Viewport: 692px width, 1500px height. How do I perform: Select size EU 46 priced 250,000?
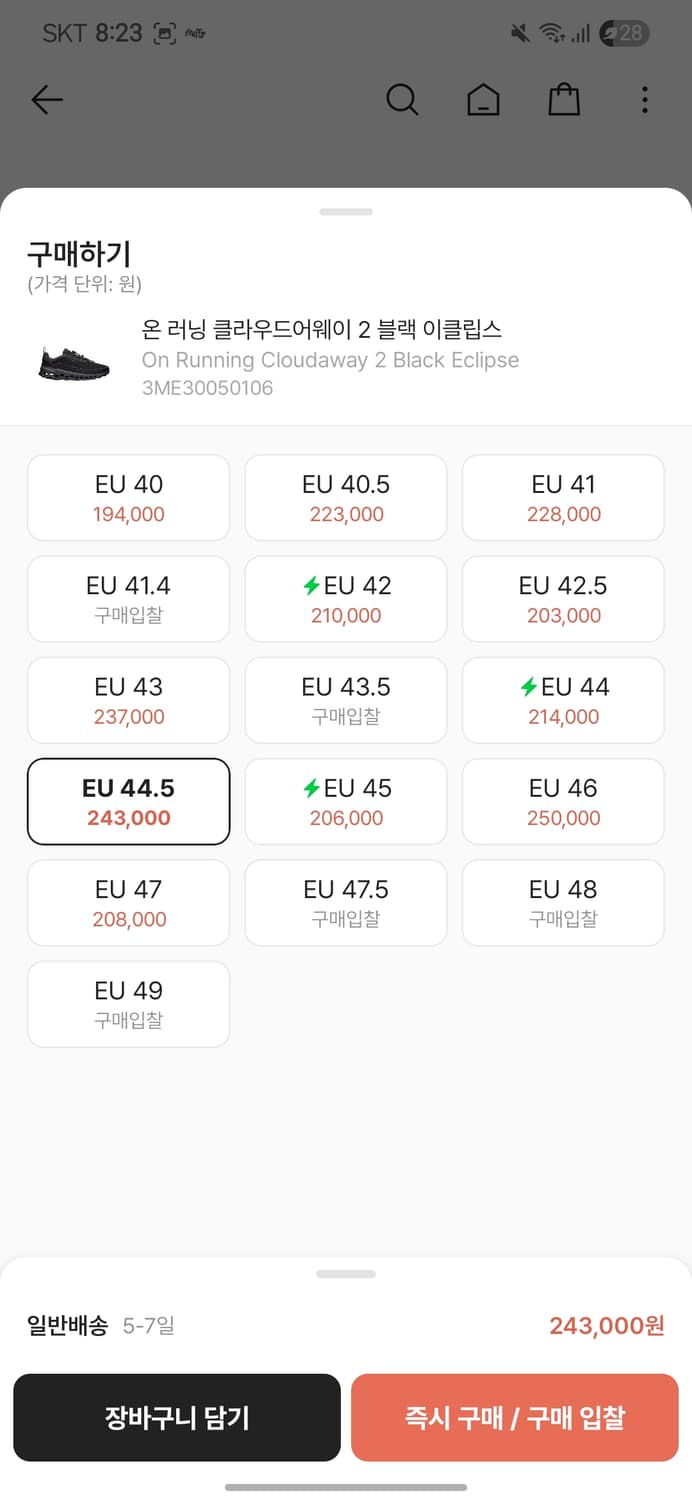tap(563, 802)
